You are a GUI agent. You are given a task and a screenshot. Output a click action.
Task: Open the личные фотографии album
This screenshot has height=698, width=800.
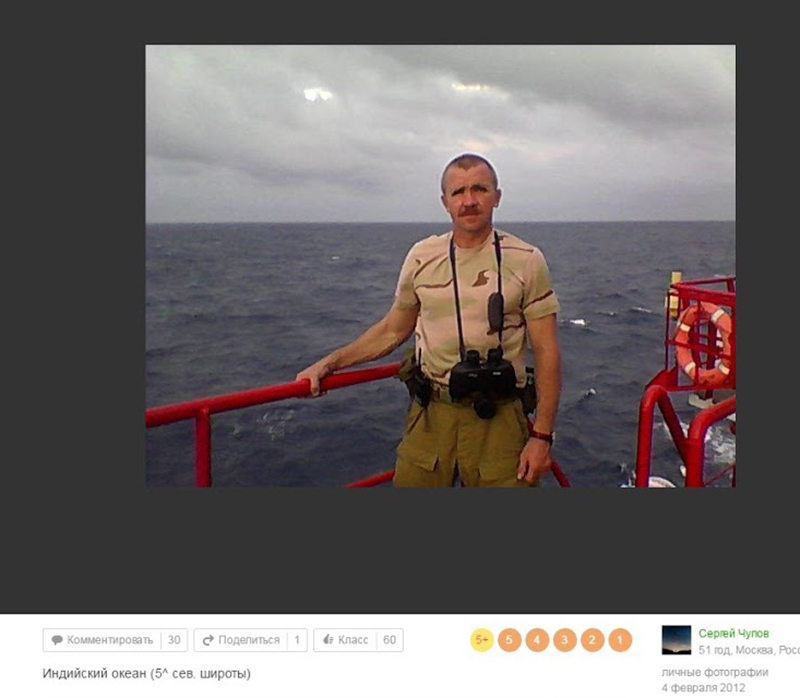tap(714, 672)
